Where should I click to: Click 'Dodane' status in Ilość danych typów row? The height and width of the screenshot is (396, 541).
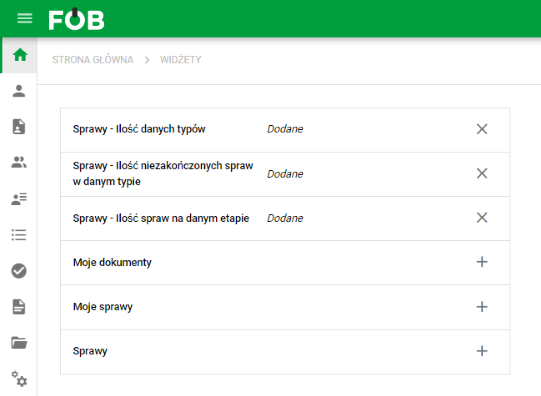pos(285,129)
